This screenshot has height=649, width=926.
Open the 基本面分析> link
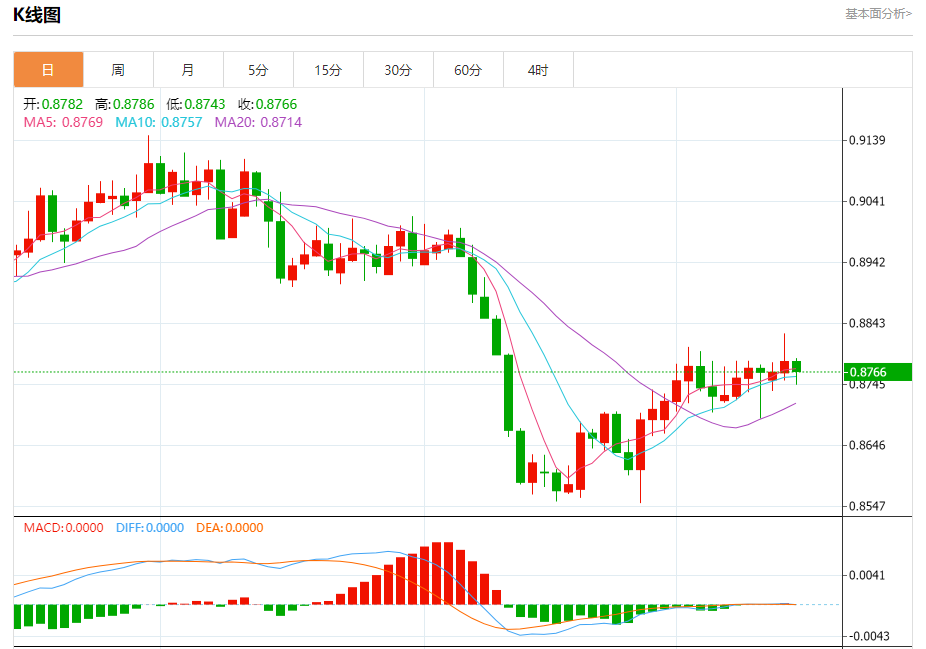pos(878,14)
